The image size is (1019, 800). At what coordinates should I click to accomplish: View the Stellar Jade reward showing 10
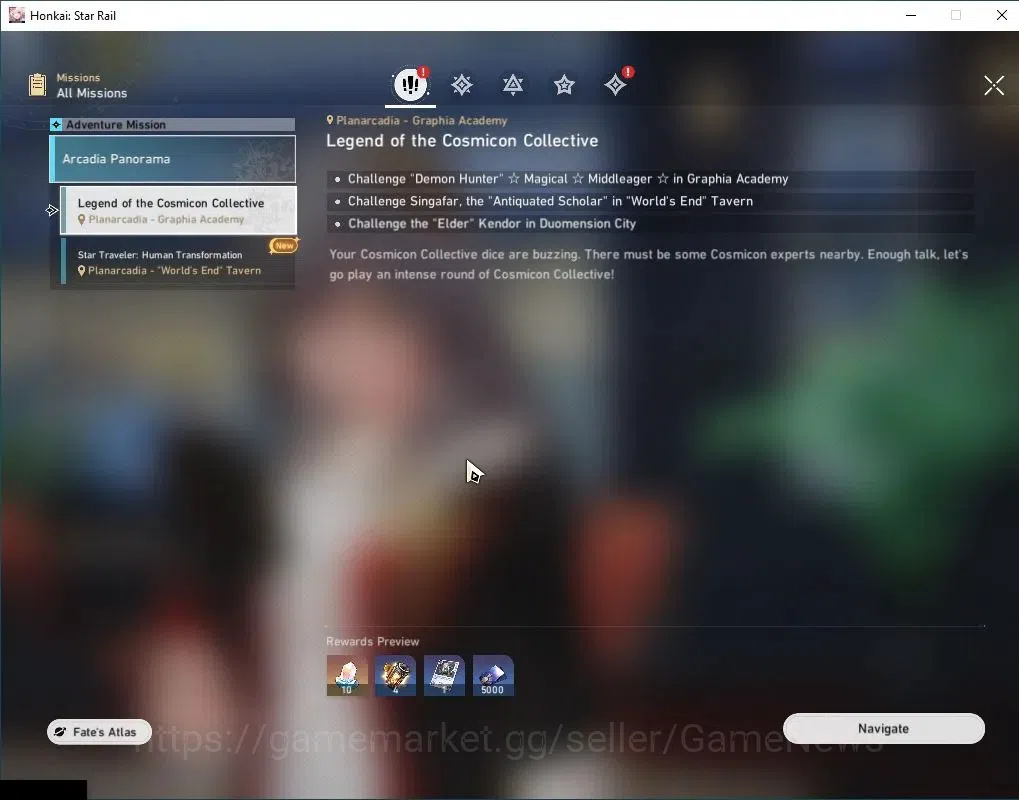347,675
